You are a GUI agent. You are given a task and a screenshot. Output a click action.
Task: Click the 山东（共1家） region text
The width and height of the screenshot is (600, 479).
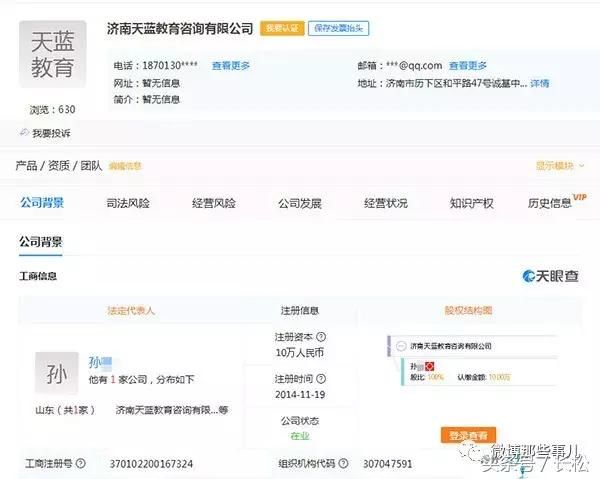point(65,410)
